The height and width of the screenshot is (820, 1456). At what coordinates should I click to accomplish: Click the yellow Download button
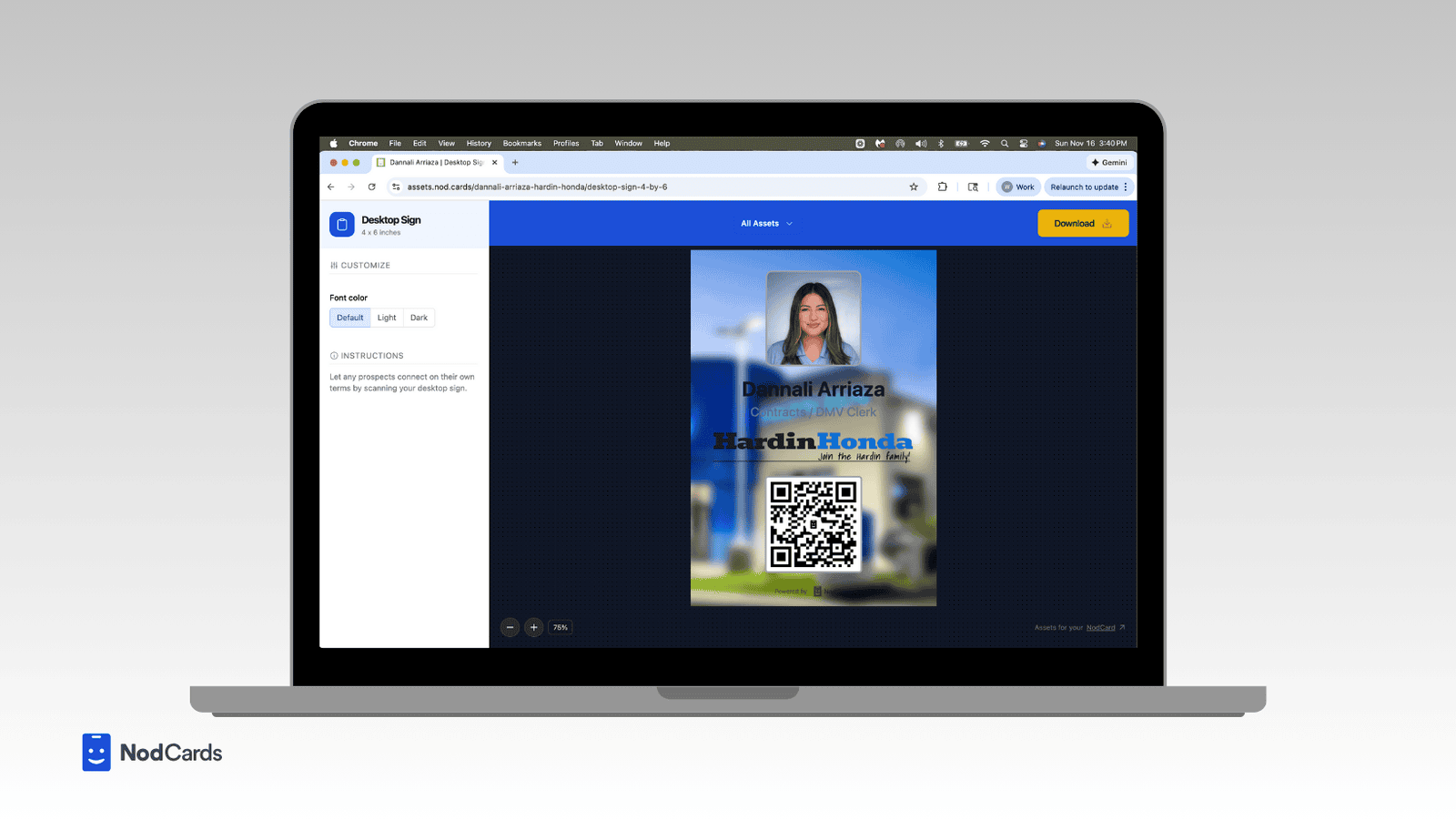pos(1082,223)
